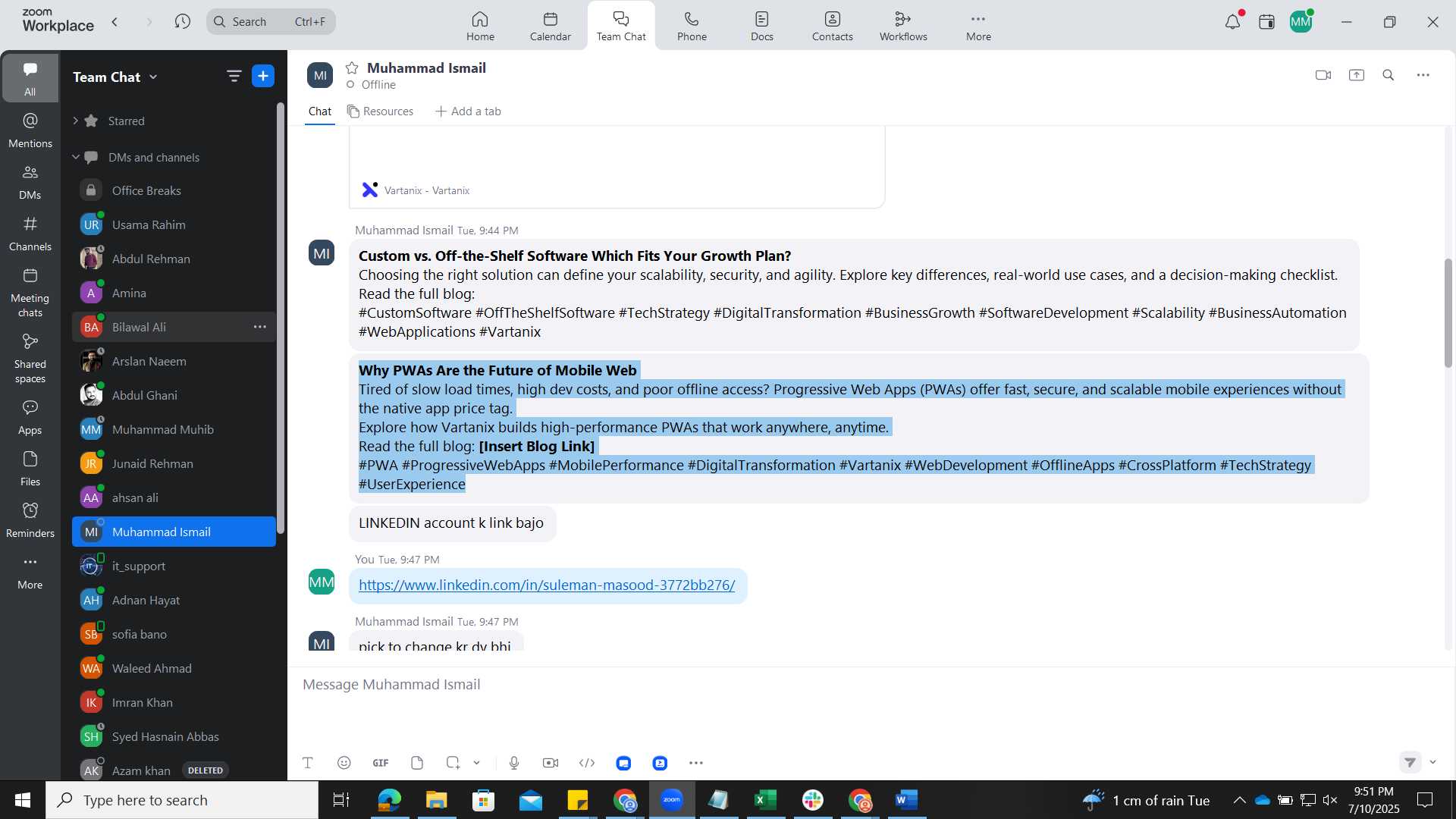Open more options for Bilawal Ali
Viewport: 1456px width, 819px height.
click(x=259, y=327)
